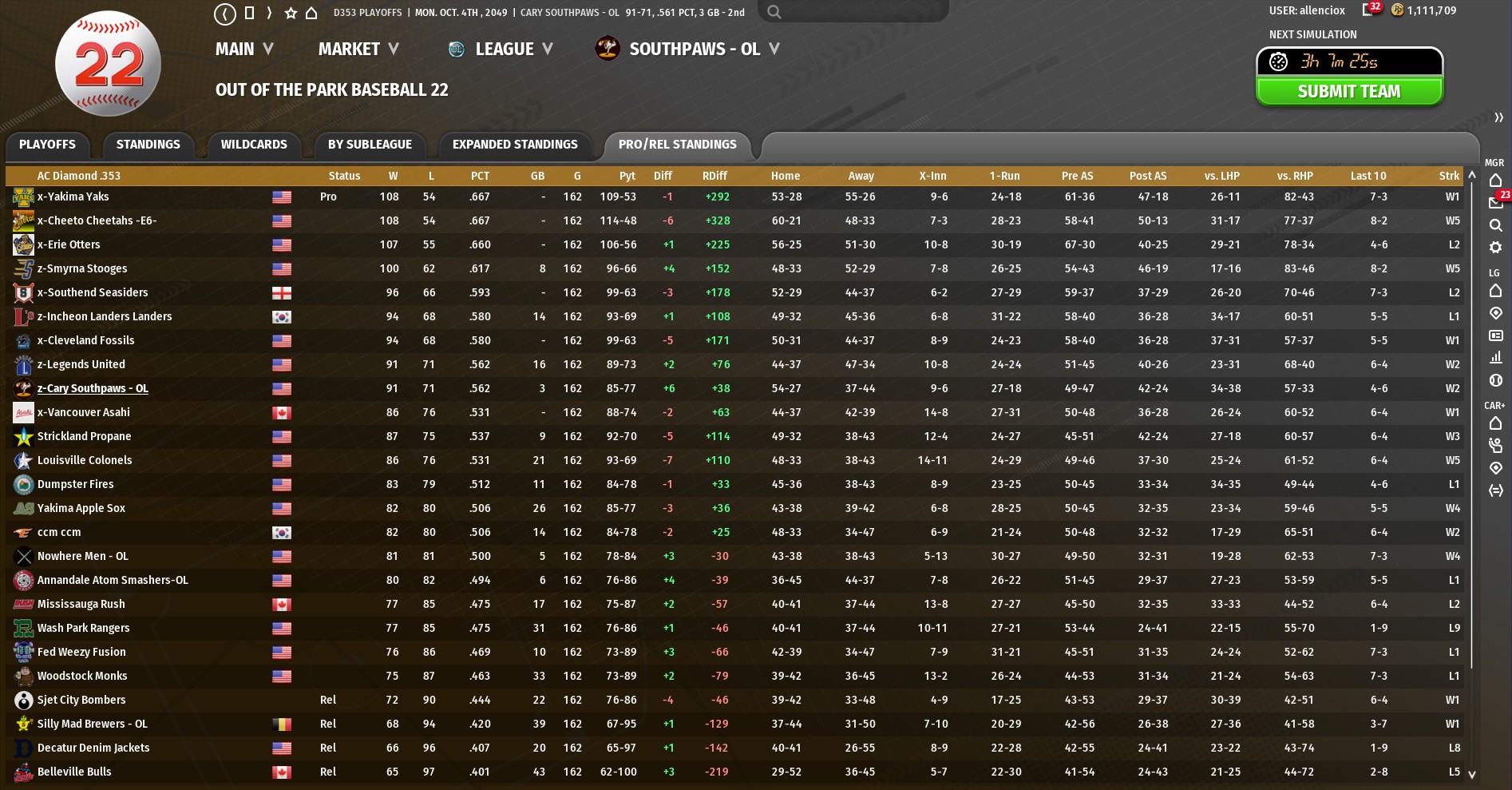This screenshot has width=1512, height=790.
Task: Open the WILDCARDS tab
Action: (x=254, y=145)
